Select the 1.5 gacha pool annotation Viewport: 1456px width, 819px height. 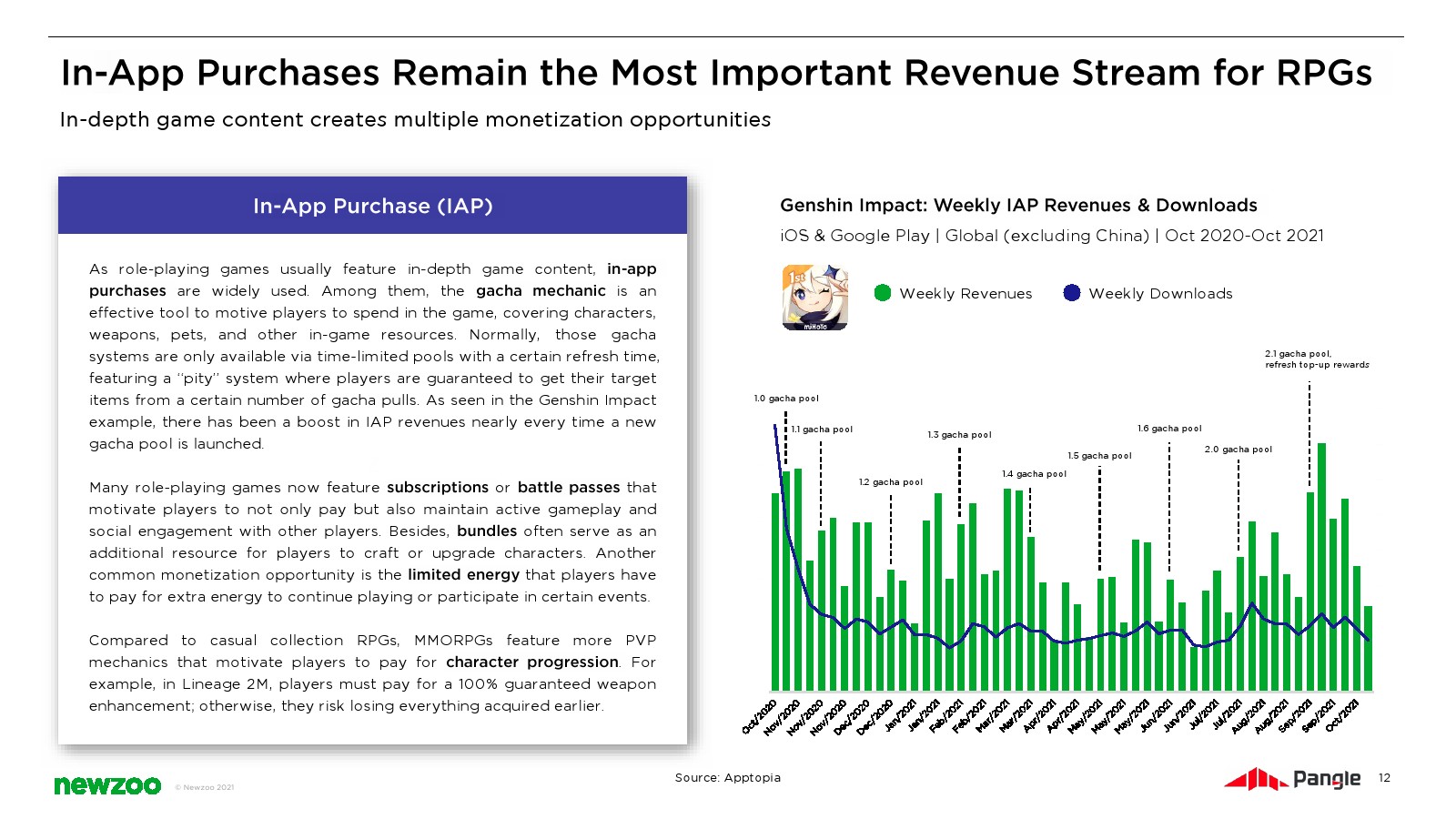(1099, 456)
